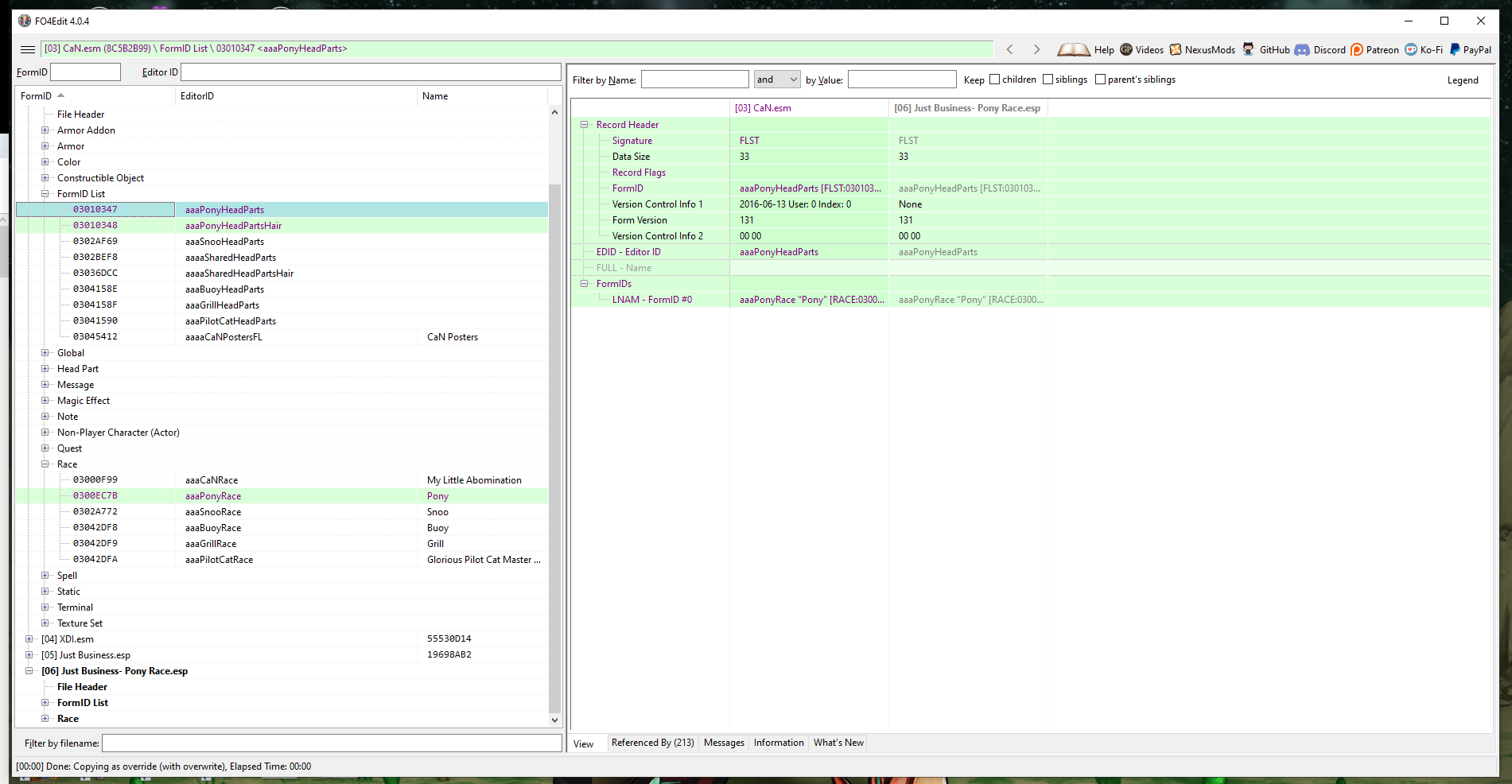This screenshot has height=784, width=1512.
Task: Sort by the Name column header
Action: [x=482, y=96]
